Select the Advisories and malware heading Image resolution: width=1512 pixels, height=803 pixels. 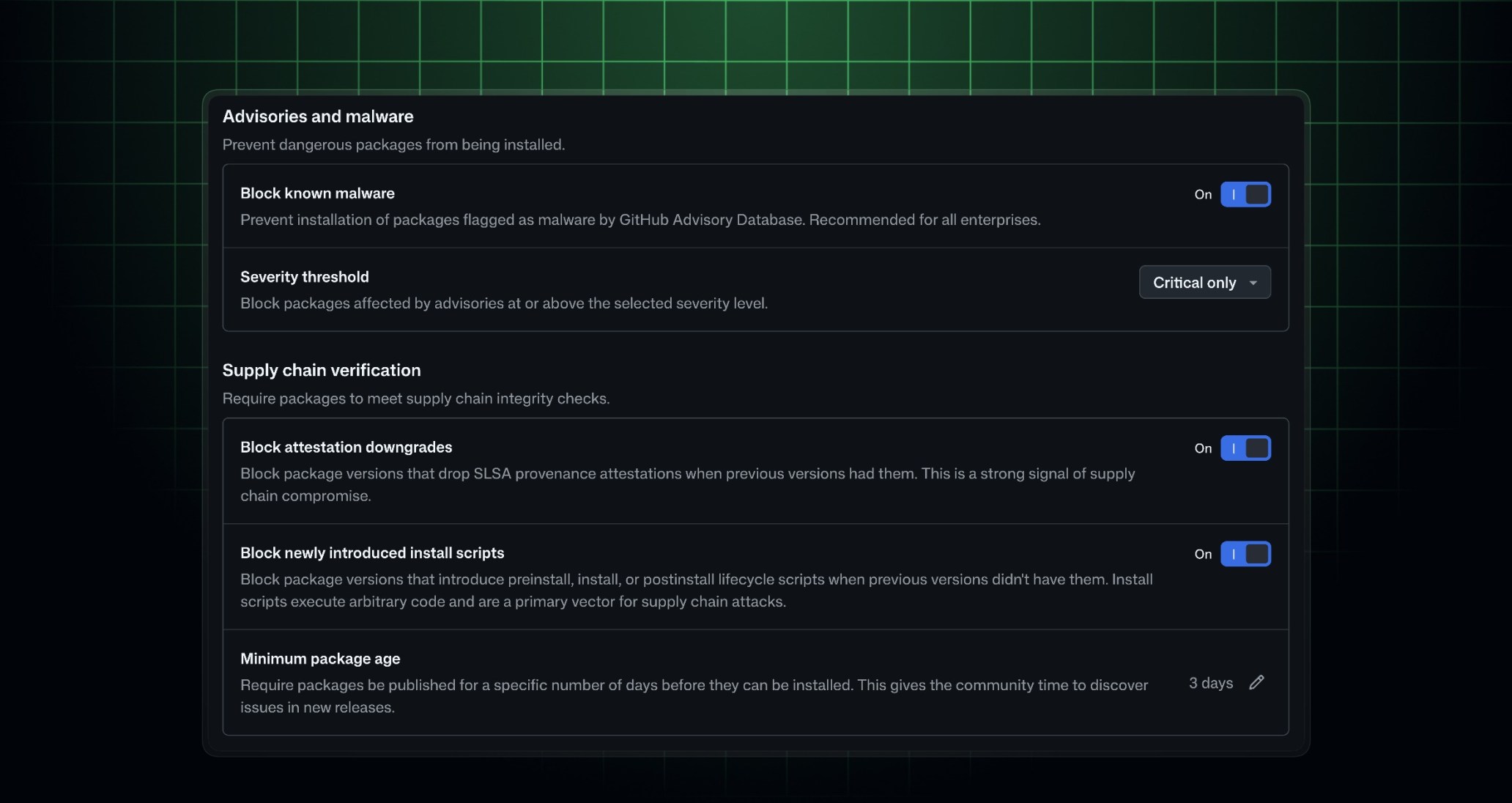tap(318, 116)
